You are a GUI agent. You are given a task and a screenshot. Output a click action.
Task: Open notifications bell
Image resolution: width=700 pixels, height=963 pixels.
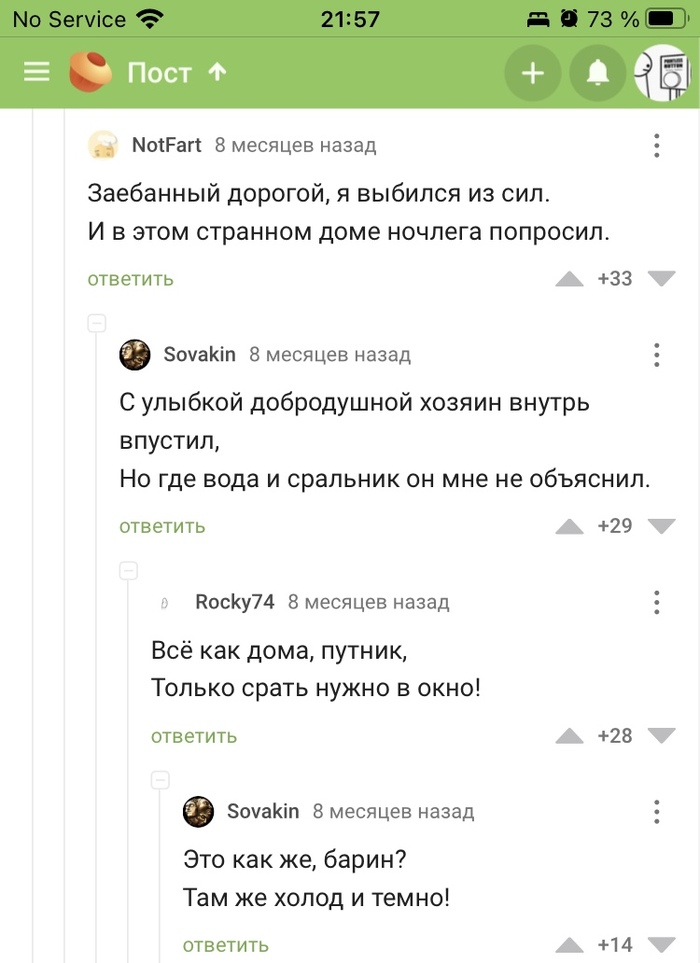pyautogui.click(x=598, y=73)
